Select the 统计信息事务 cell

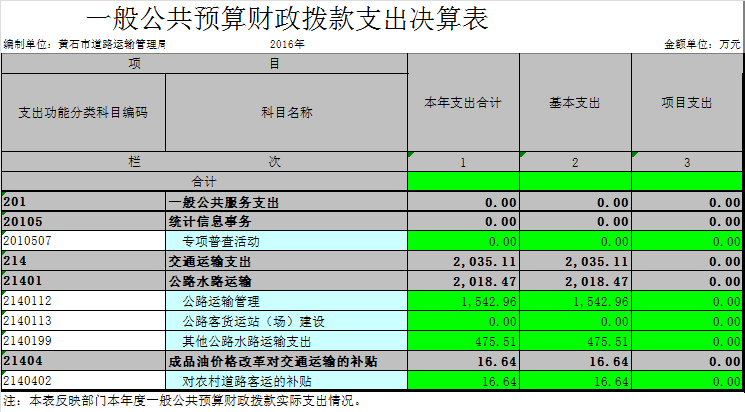point(286,221)
